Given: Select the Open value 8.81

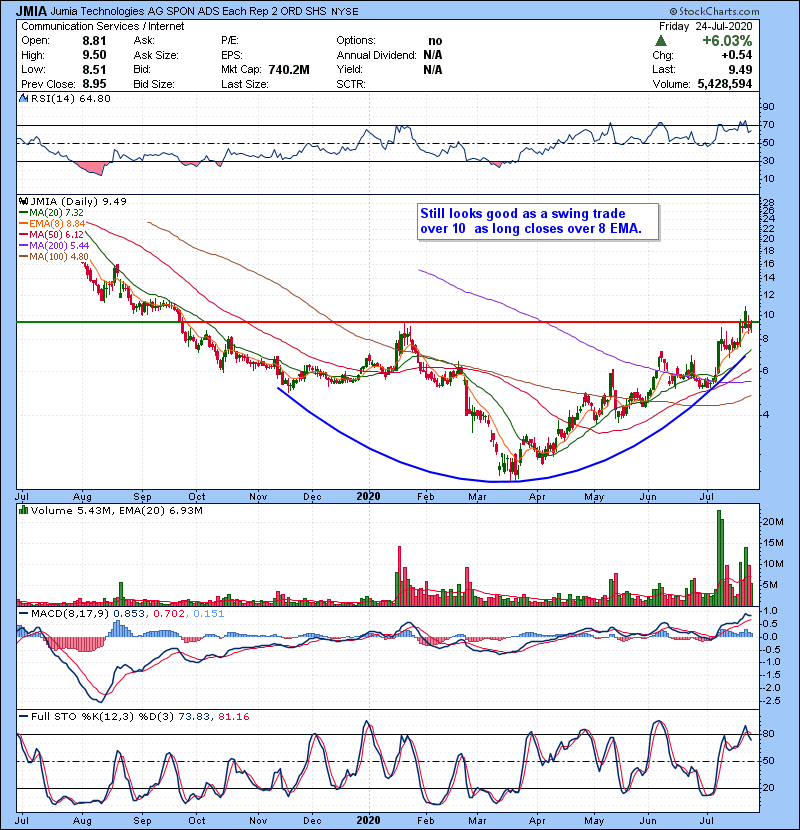Looking at the screenshot, I should (94, 41).
